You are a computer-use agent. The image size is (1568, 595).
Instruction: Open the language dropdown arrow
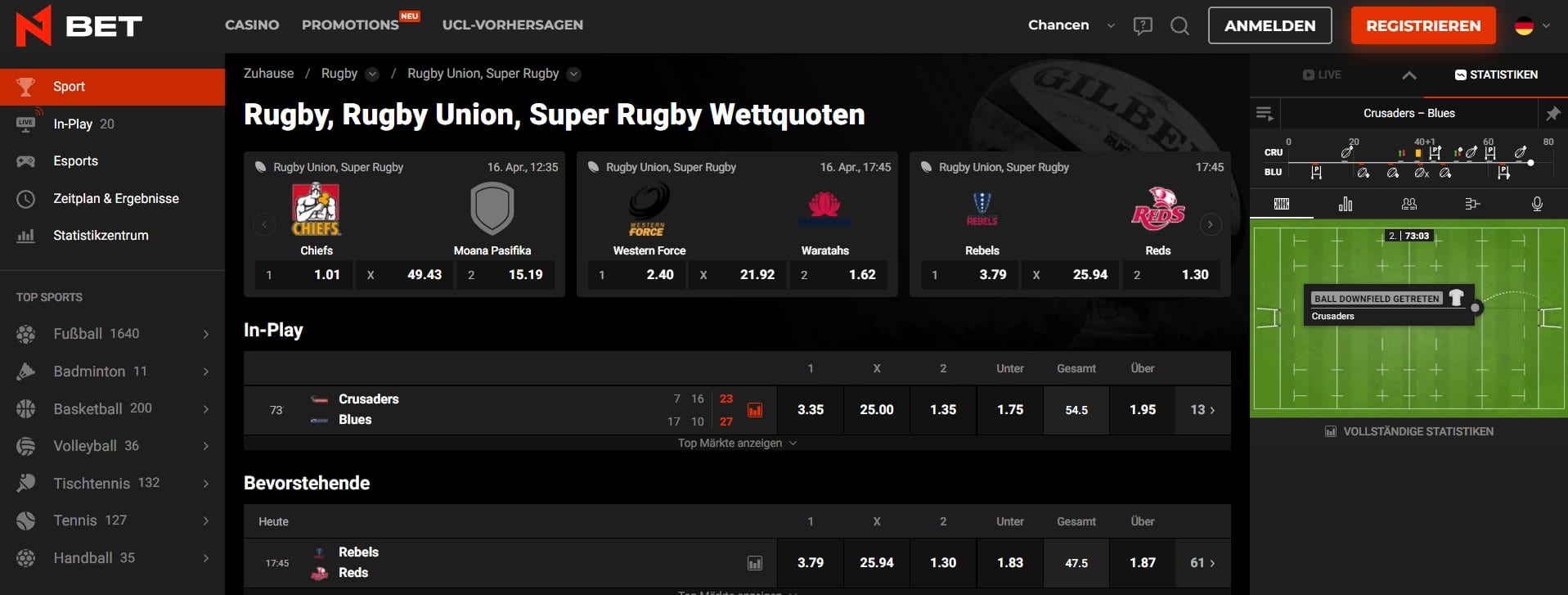(x=1546, y=25)
